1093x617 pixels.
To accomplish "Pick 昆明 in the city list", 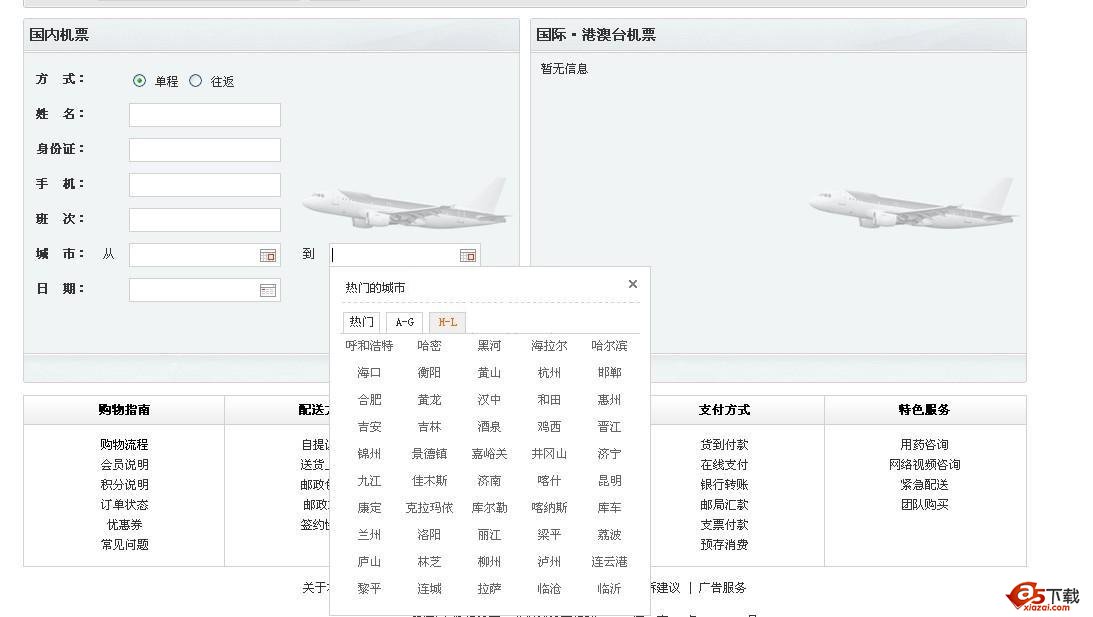I will [609, 481].
